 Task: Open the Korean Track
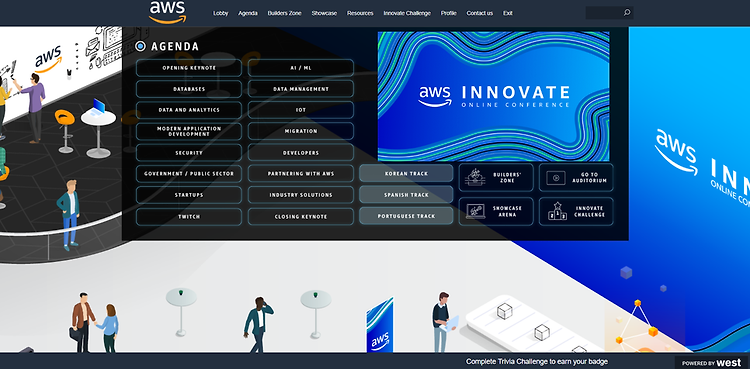tap(406, 173)
